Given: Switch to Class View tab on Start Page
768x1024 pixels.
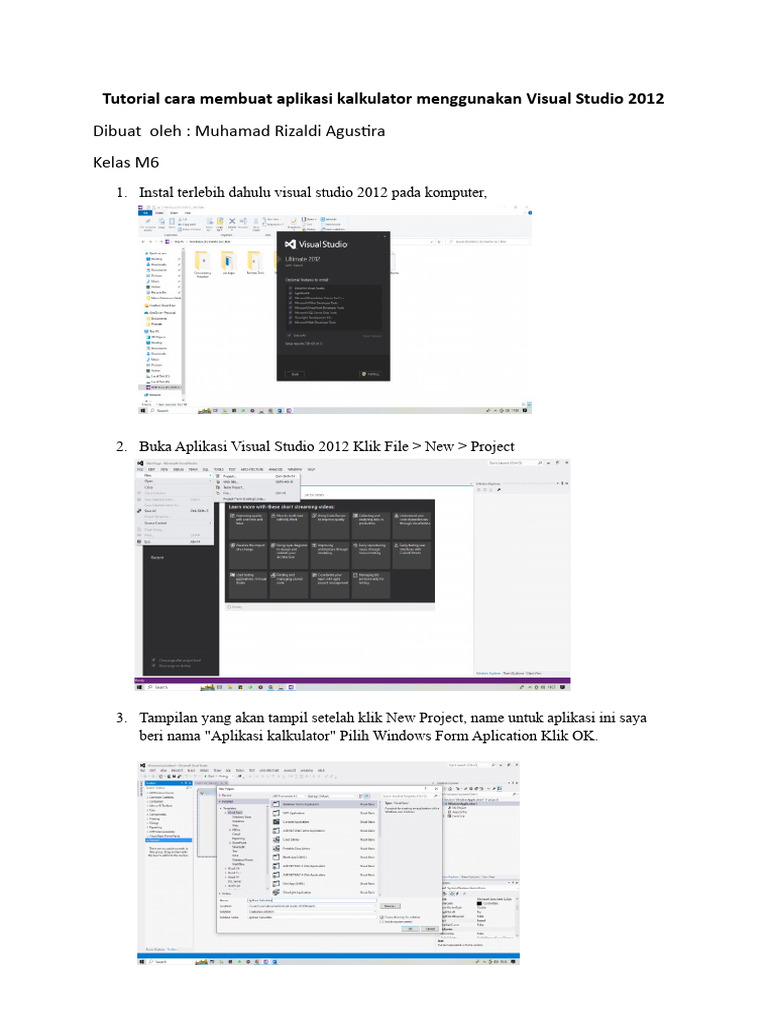Looking at the screenshot, I should coord(534,673).
